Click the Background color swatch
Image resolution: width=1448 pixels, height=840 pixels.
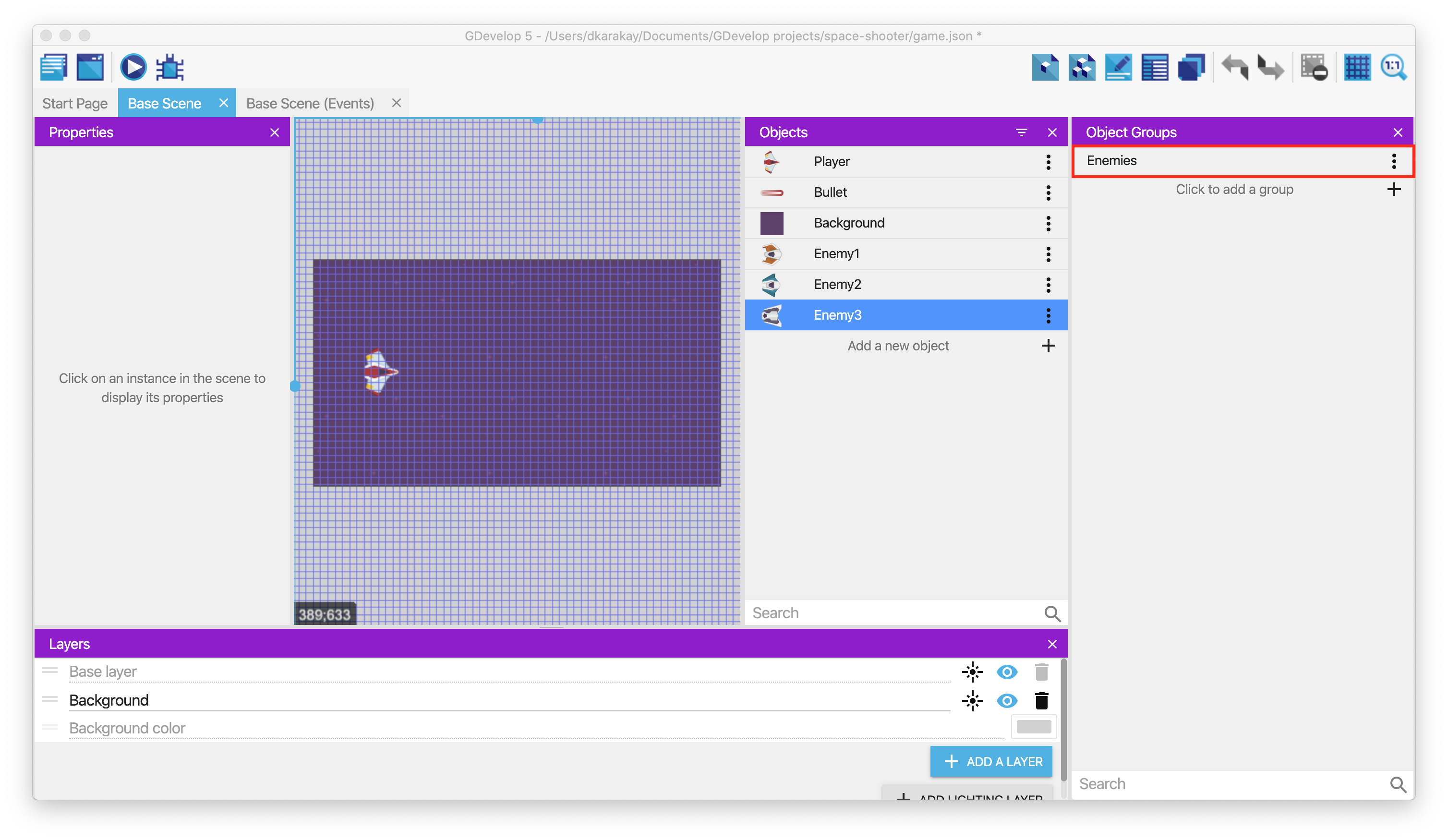click(1033, 727)
